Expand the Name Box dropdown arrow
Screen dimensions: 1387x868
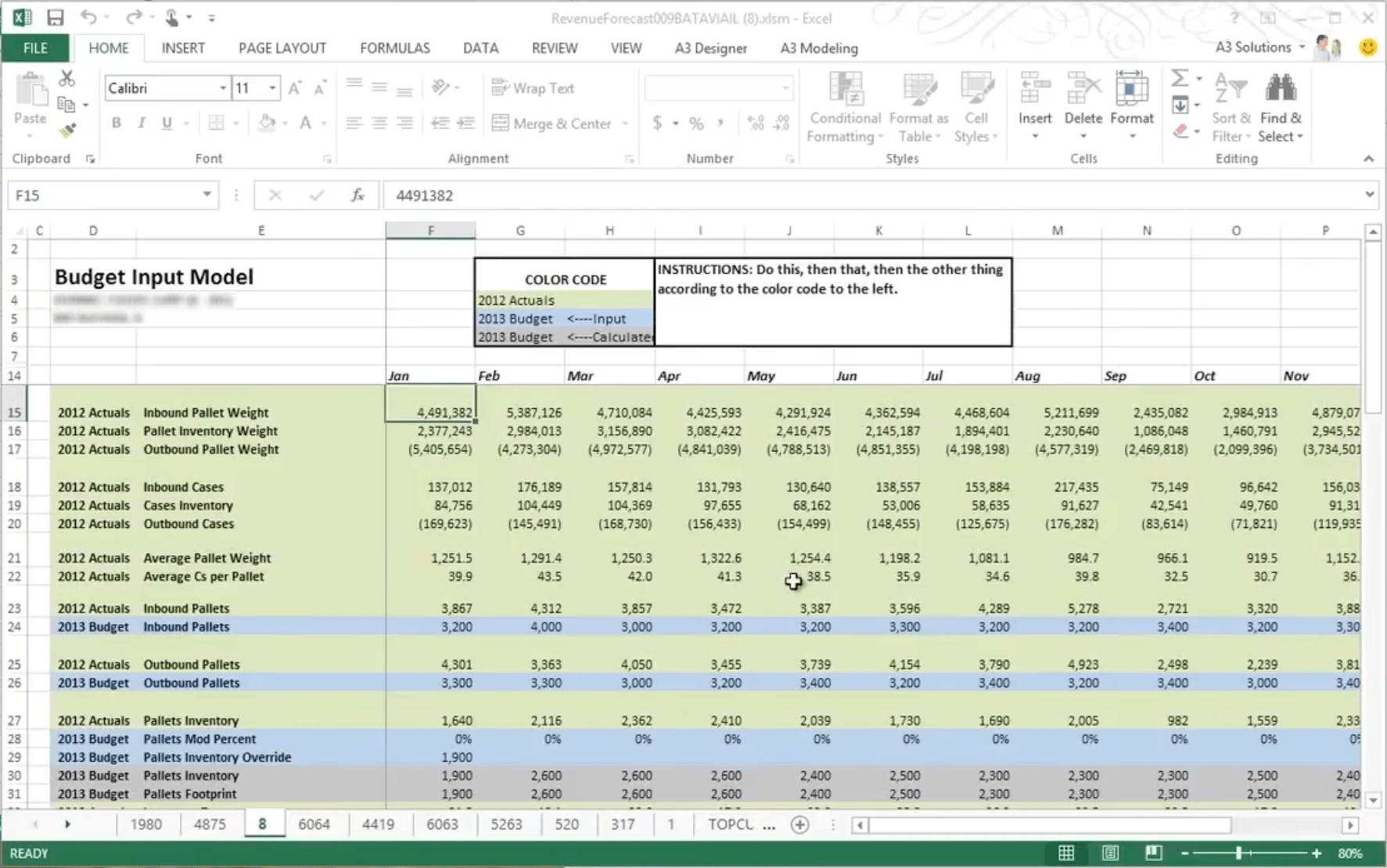click(207, 195)
